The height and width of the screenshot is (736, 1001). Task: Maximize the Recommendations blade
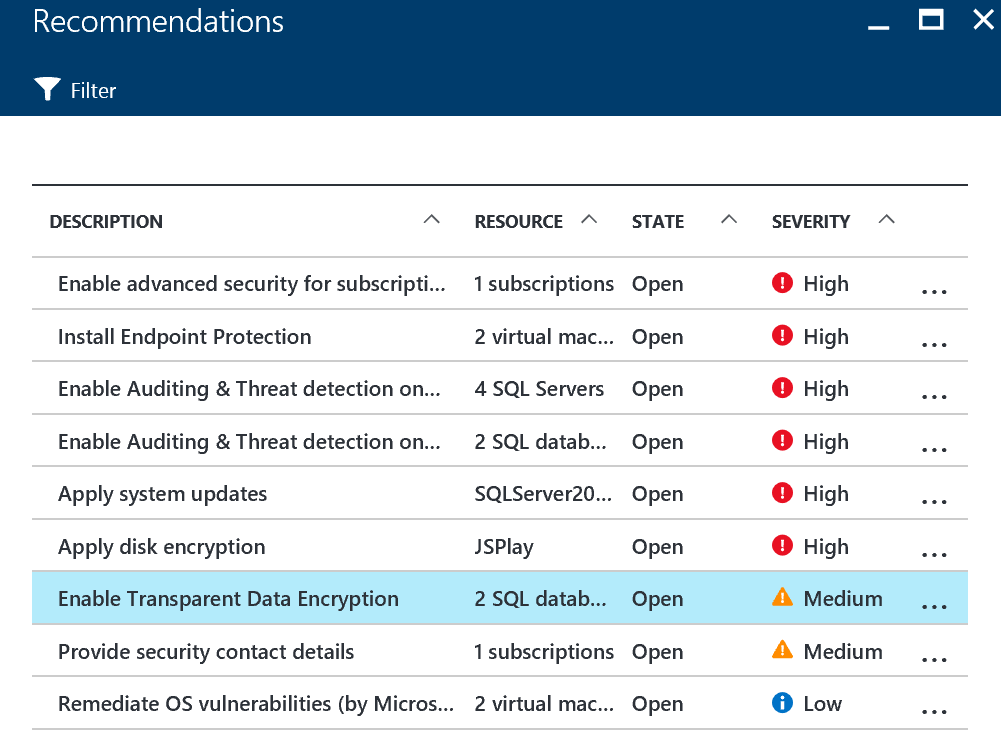[x=931, y=20]
